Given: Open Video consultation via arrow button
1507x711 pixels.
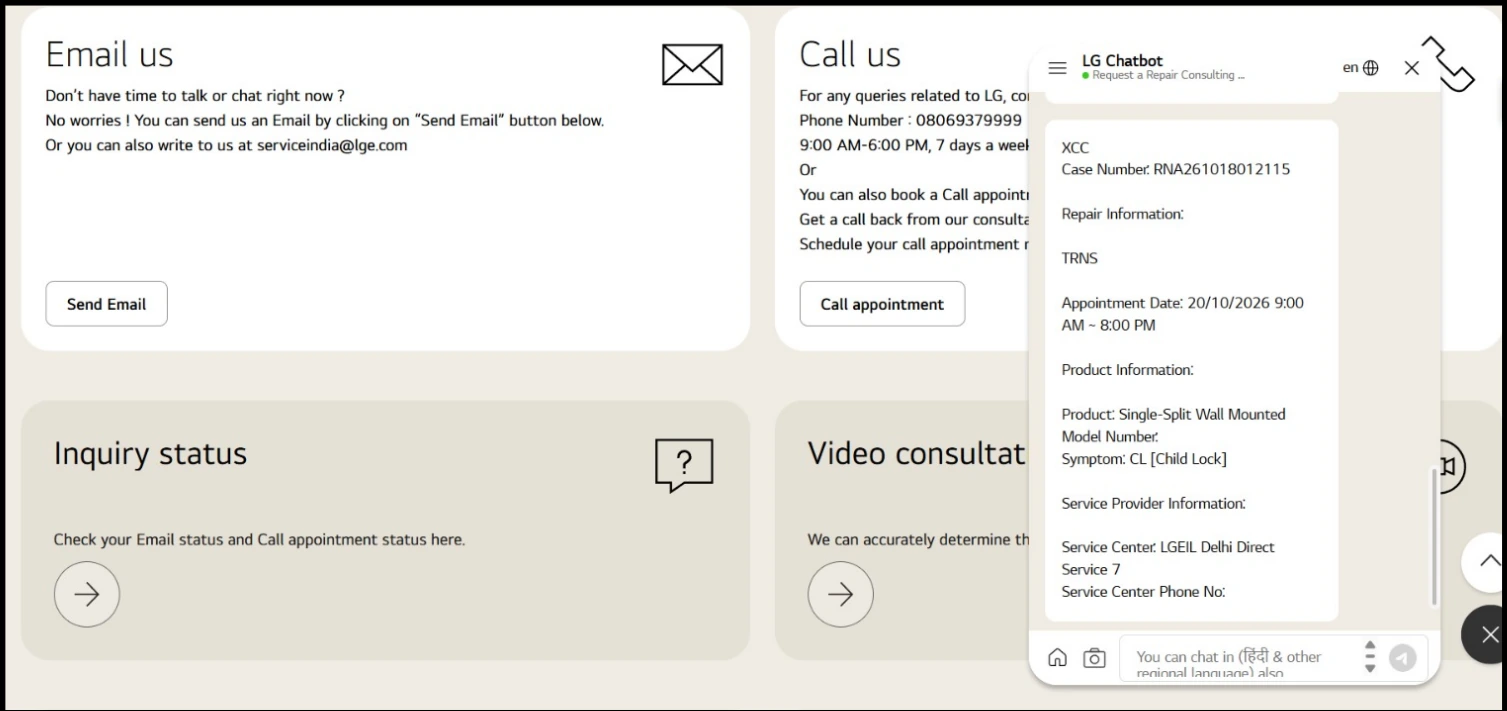Looking at the screenshot, I should pyautogui.click(x=840, y=594).
